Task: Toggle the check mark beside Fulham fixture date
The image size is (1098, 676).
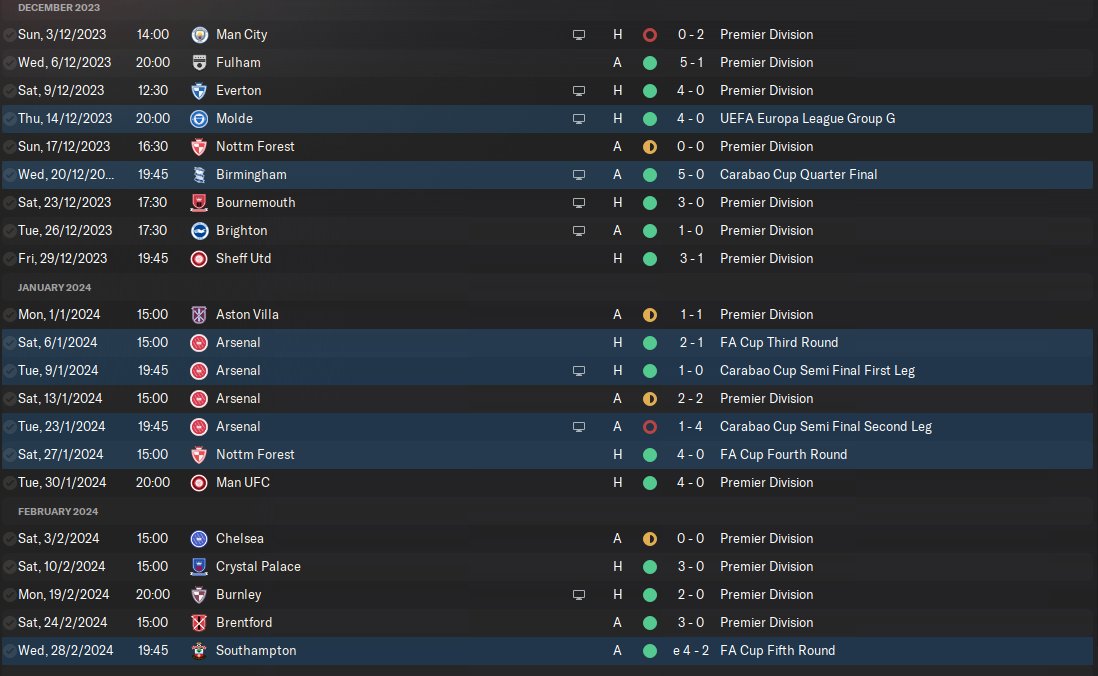Action: (9, 62)
